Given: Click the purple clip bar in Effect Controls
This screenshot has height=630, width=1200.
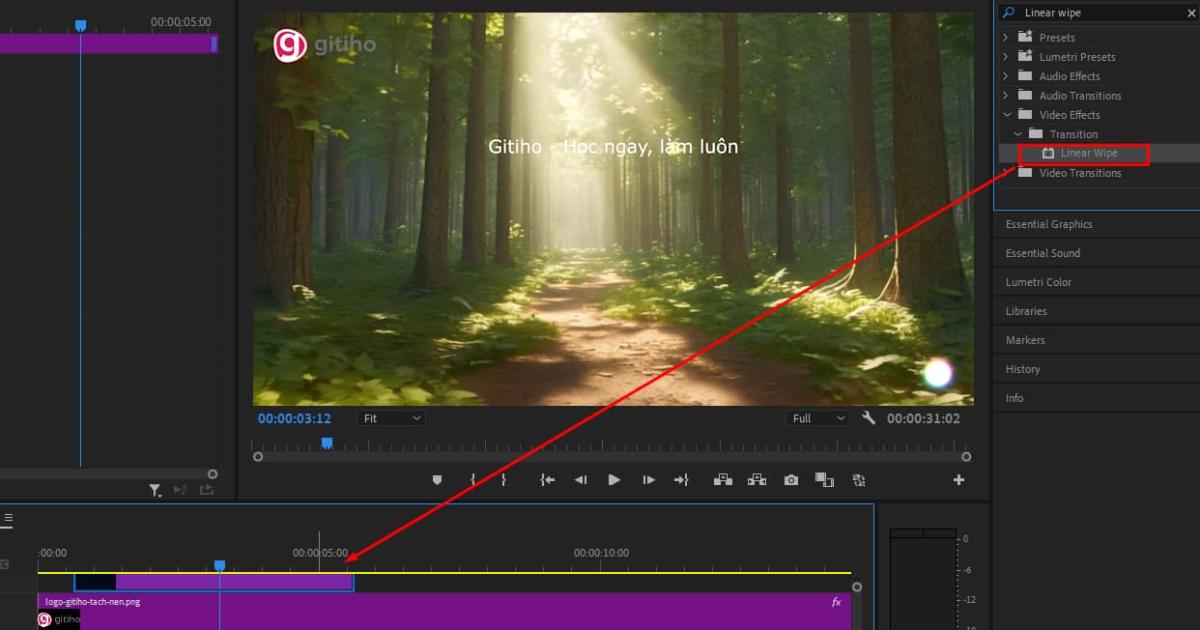Looking at the screenshot, I should 108,44.
